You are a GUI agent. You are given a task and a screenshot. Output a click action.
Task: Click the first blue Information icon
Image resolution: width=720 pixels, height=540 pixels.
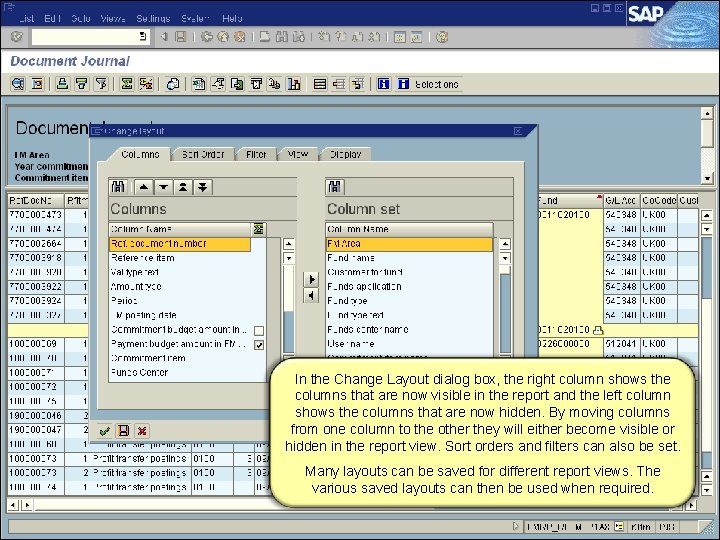(383, 84)
